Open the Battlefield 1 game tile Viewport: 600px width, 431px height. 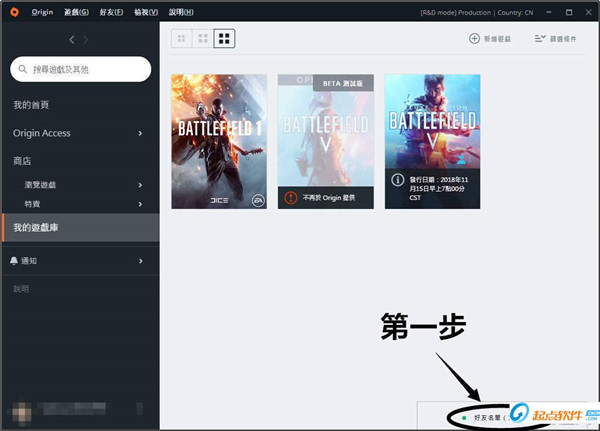click(x=219, y=142)
